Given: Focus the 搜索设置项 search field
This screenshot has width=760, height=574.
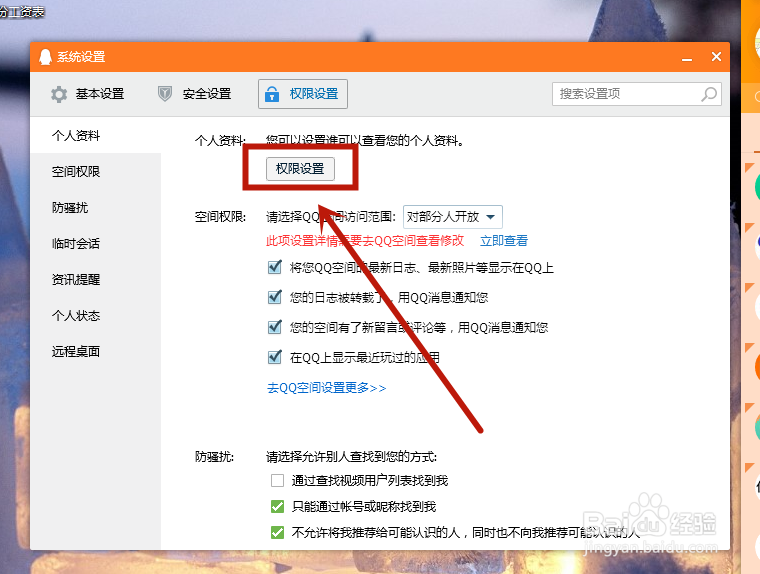Looking at the screenshot, I should (x=636, y=94).
